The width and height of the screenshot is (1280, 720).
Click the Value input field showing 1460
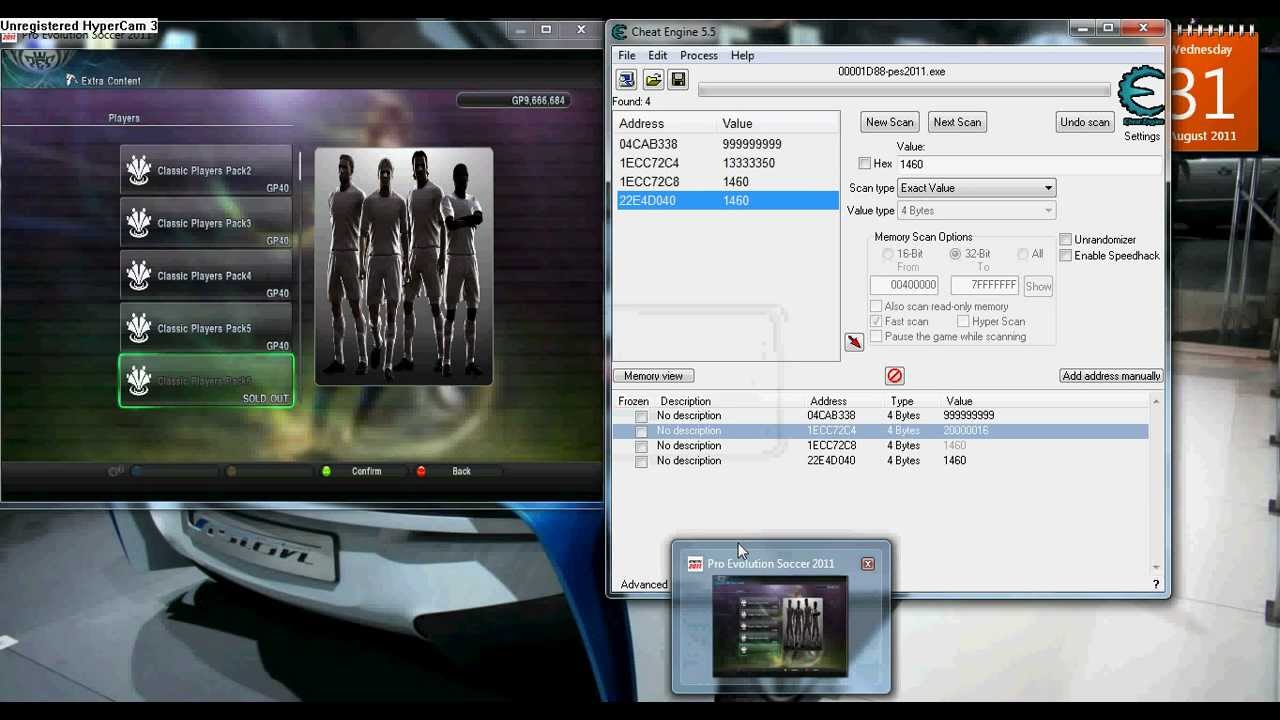click(1030, 164)
